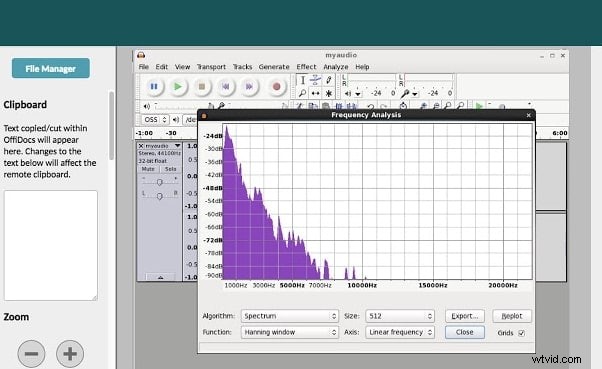Click Close in Frequency Analysis dialog
Viewport: 602px width, 369px height.
tap(465, 332)
